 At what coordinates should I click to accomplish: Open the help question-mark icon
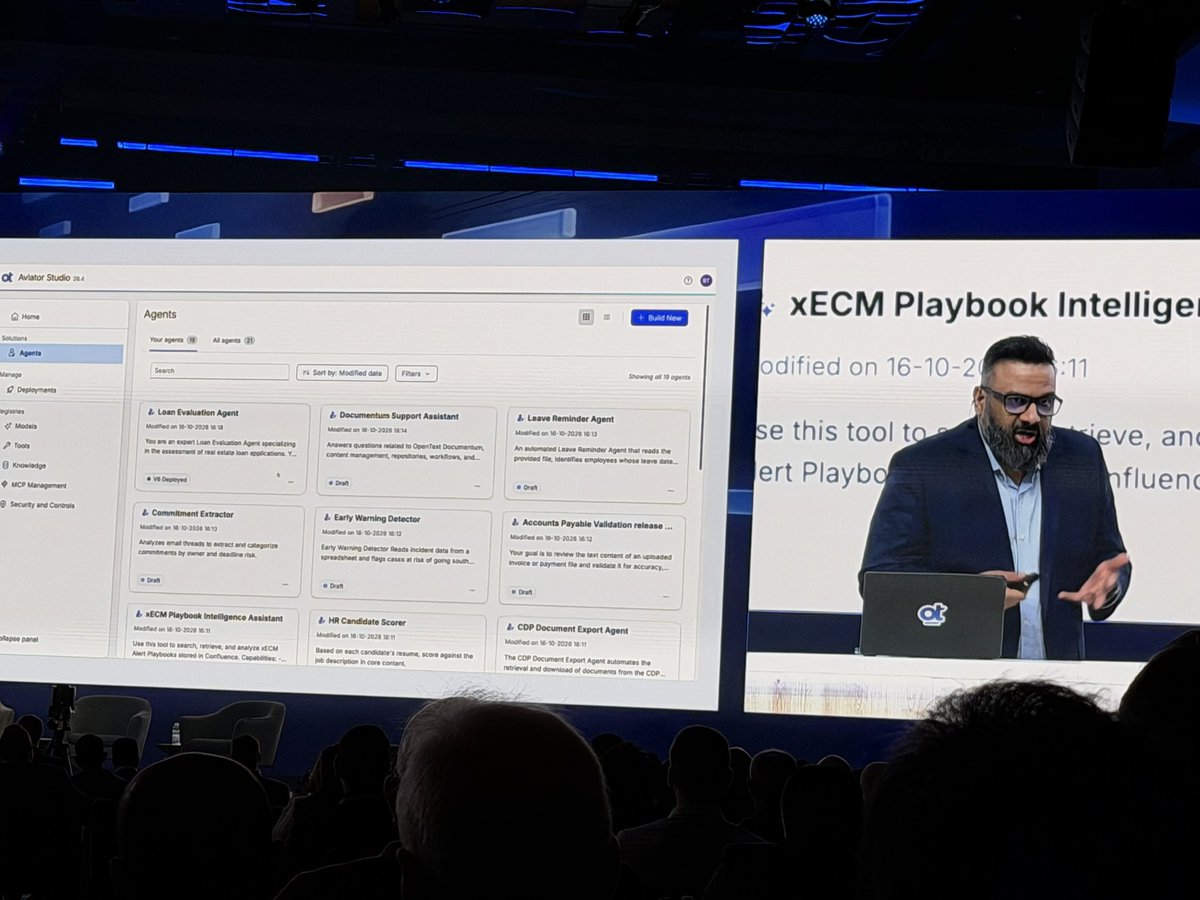(x=688, y=281)
